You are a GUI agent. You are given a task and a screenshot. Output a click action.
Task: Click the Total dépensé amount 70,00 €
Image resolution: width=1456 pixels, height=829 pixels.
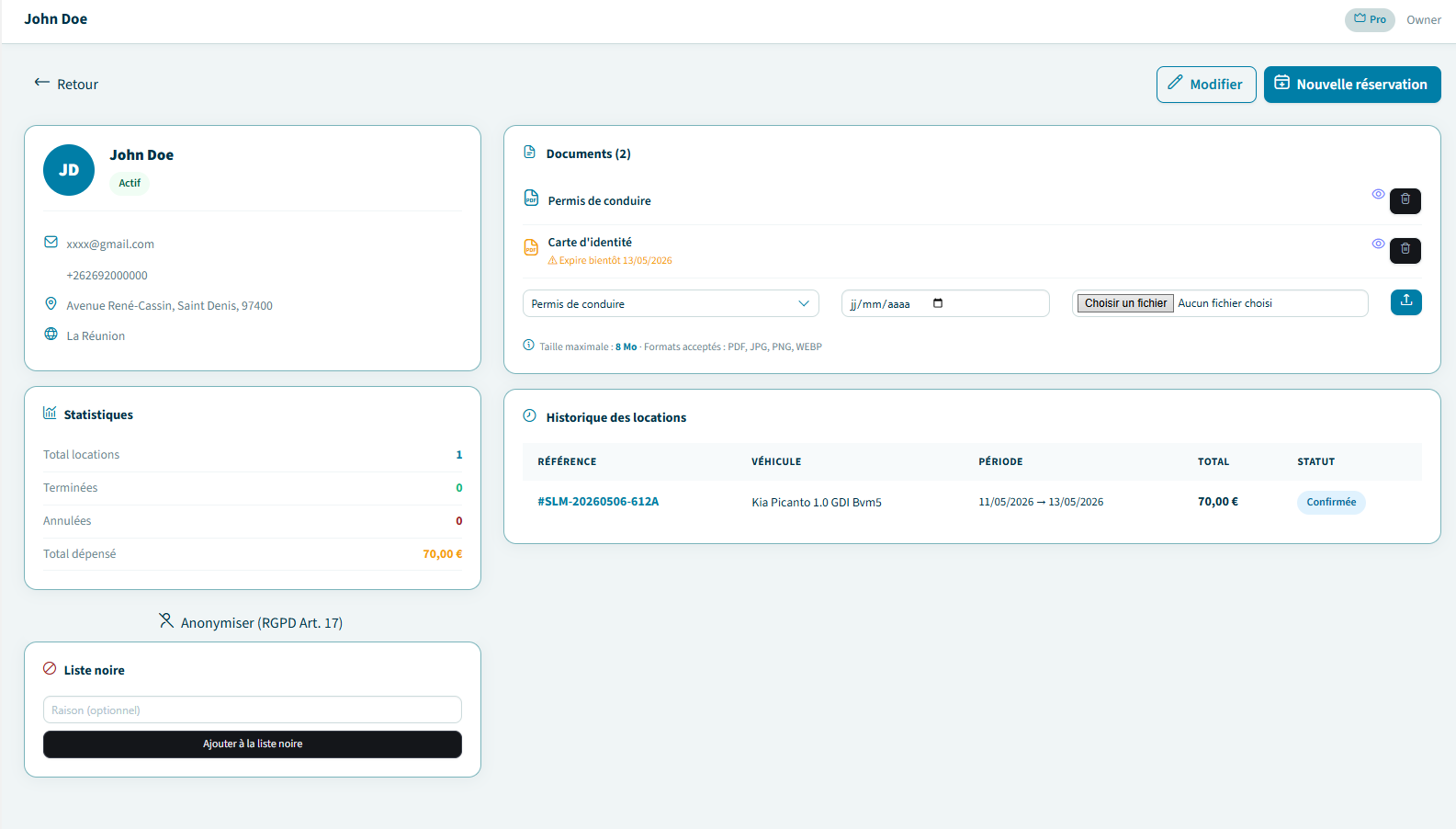coord(443,554)
